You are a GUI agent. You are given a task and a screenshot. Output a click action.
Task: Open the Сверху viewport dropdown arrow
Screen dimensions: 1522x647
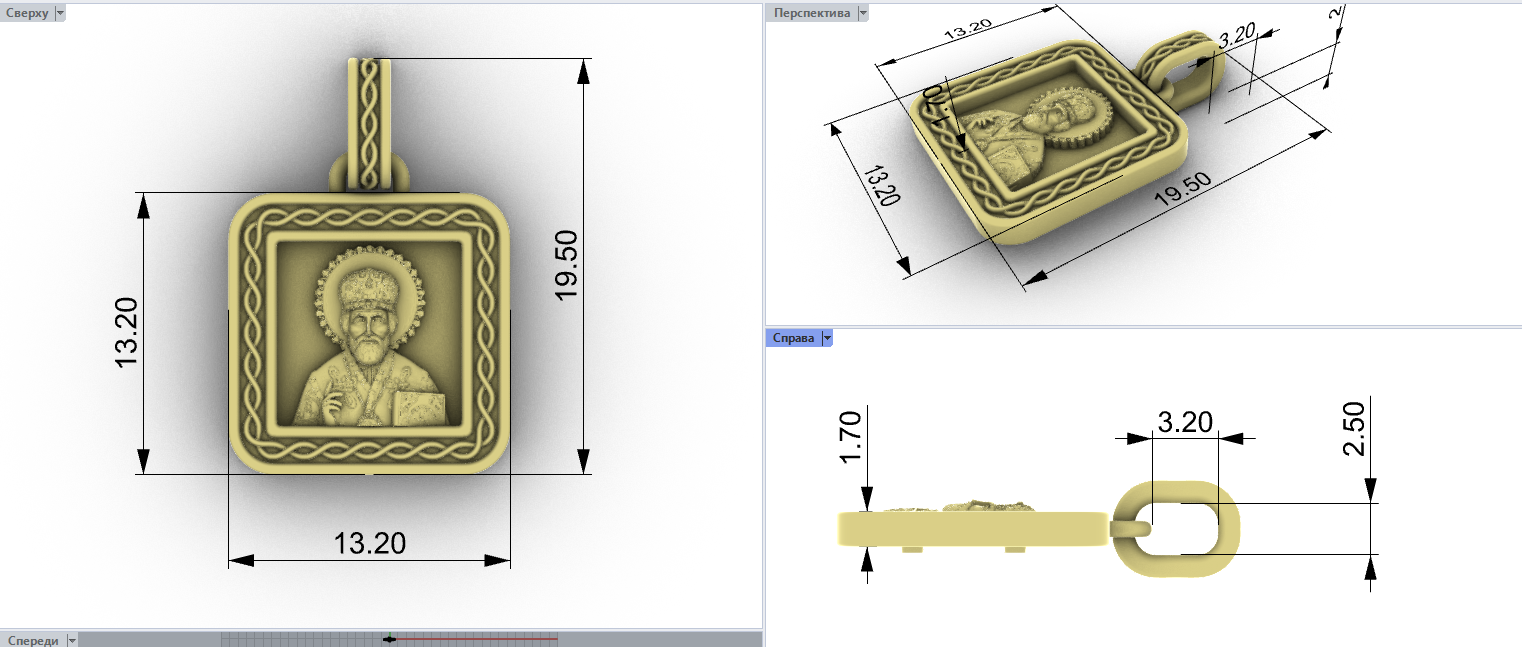point(60,13)
